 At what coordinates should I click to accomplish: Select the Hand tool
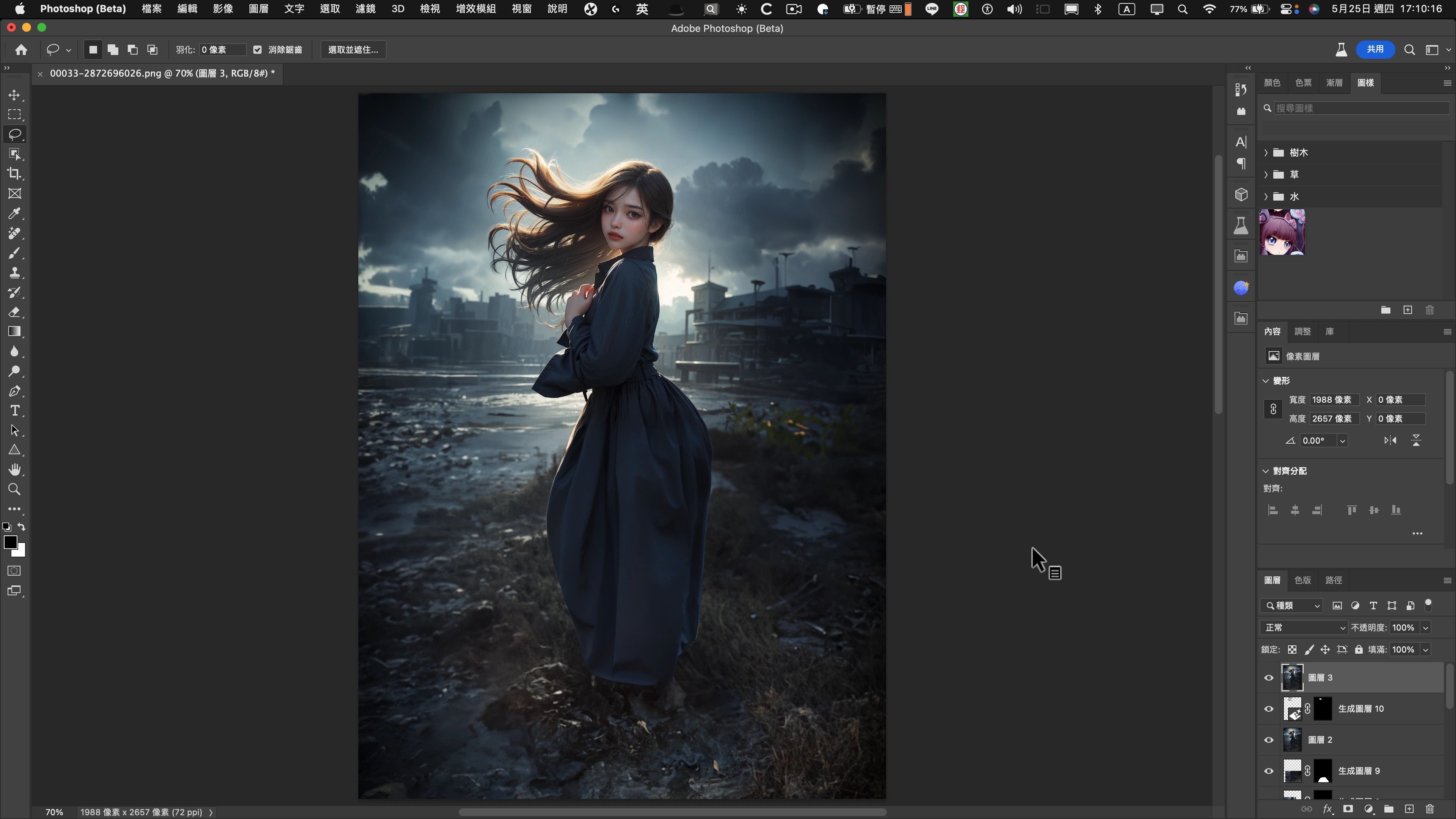(x=15, y=470)
